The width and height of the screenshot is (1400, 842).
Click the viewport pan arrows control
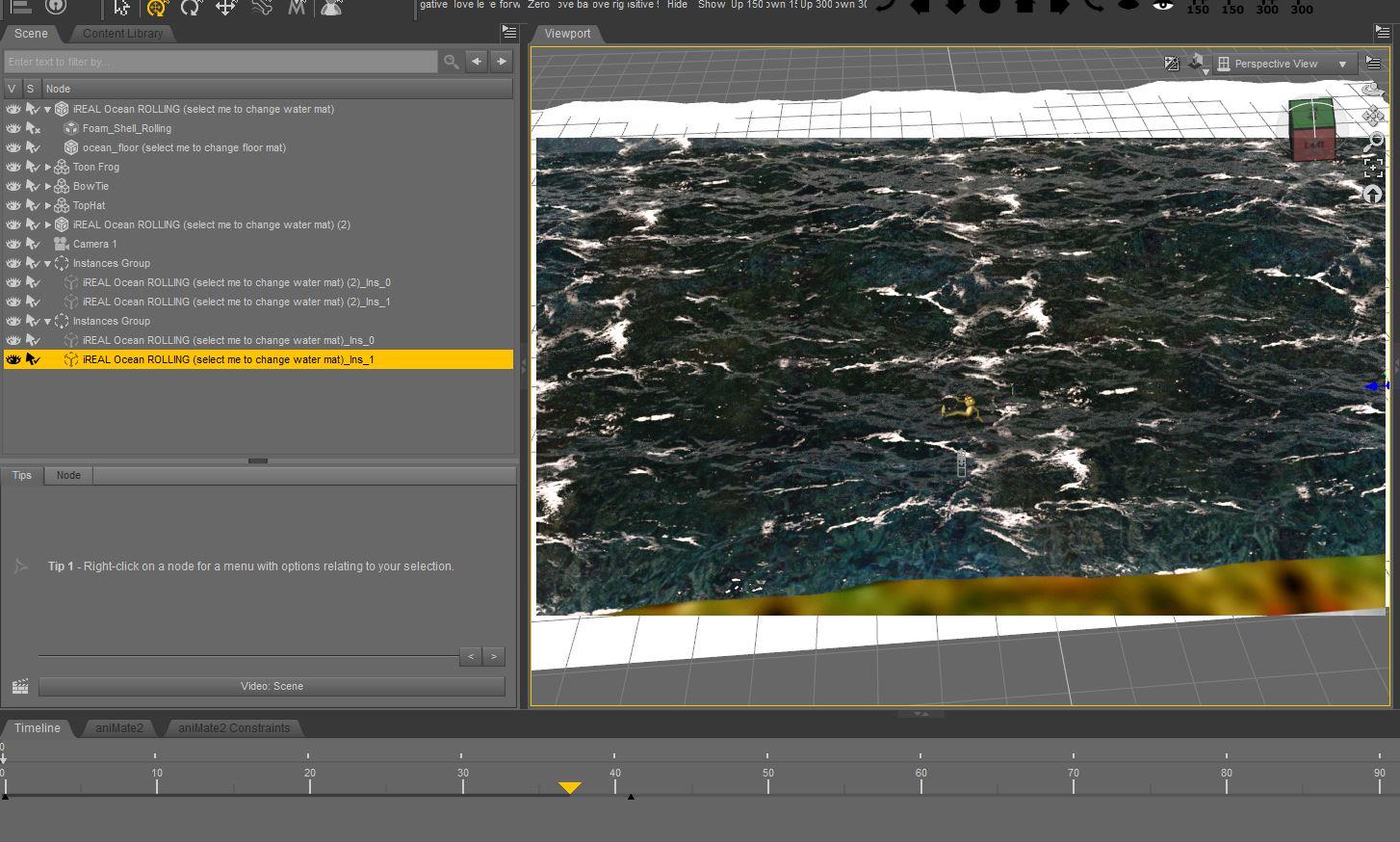tap(1373, 117)
